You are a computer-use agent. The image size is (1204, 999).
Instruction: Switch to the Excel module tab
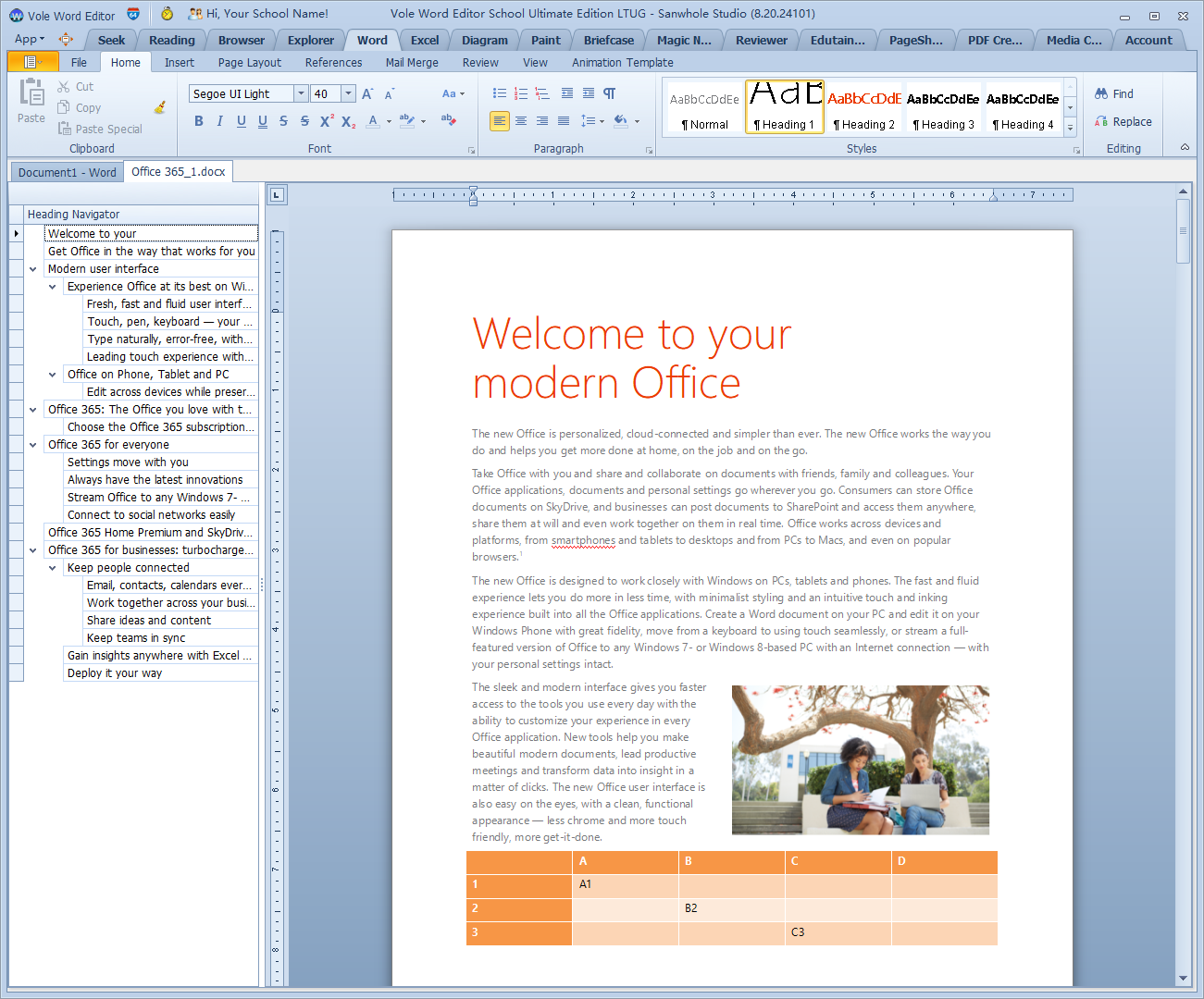click(x=425, y=40)
